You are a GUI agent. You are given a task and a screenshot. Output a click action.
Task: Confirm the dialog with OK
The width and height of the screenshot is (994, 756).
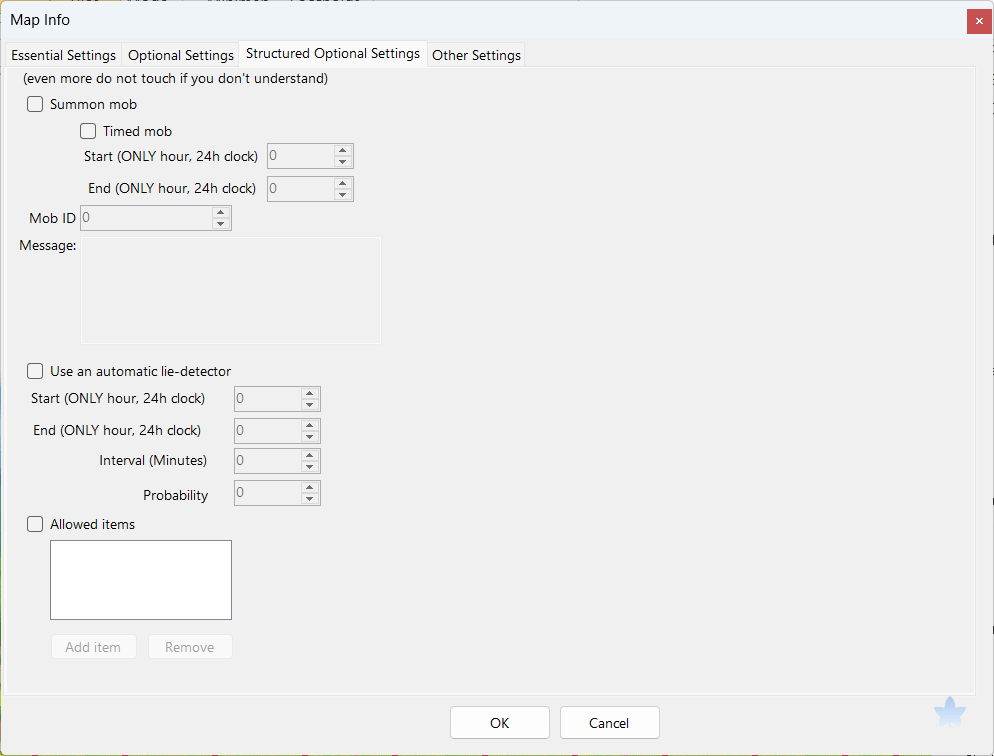click(x=500, y=722)
